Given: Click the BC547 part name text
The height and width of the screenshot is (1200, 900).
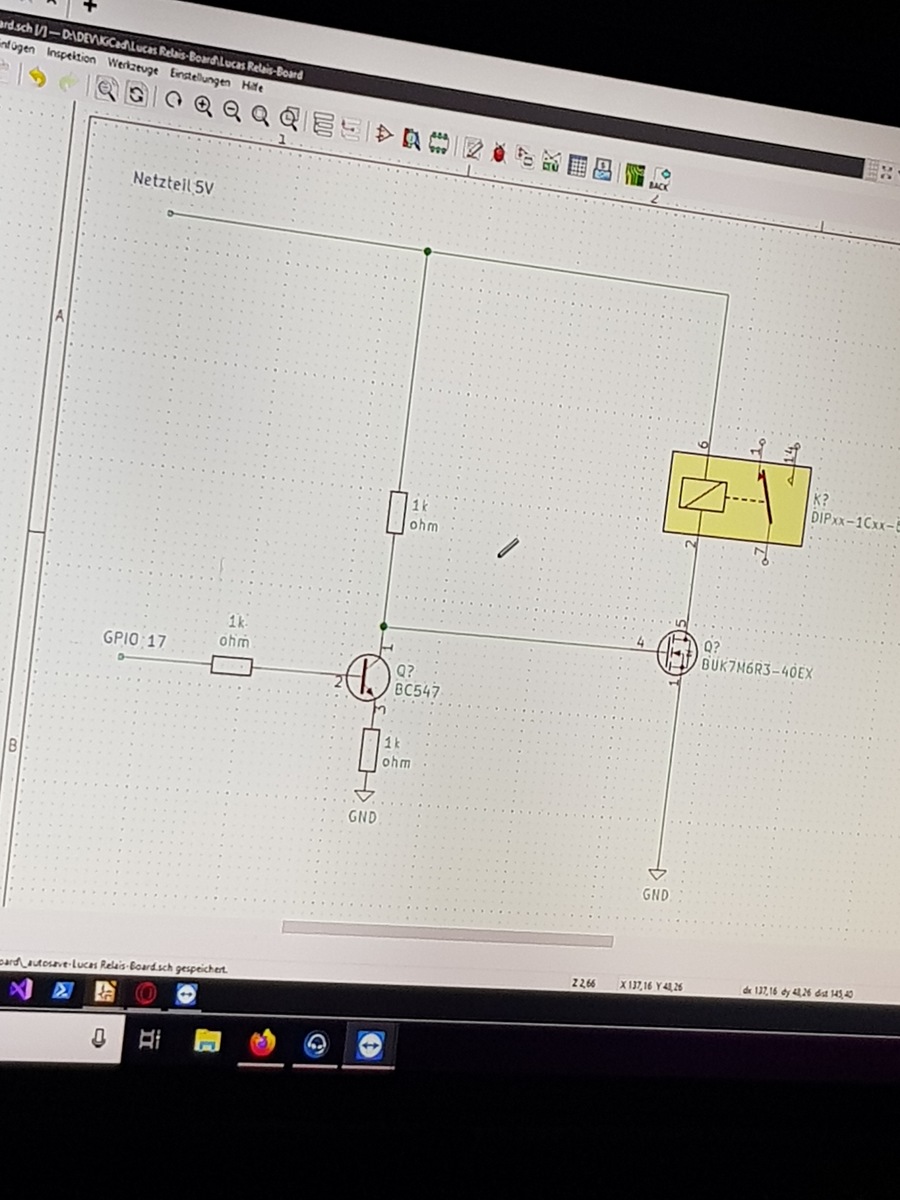Looking at the screenshot, I should [x=417, y=691].
